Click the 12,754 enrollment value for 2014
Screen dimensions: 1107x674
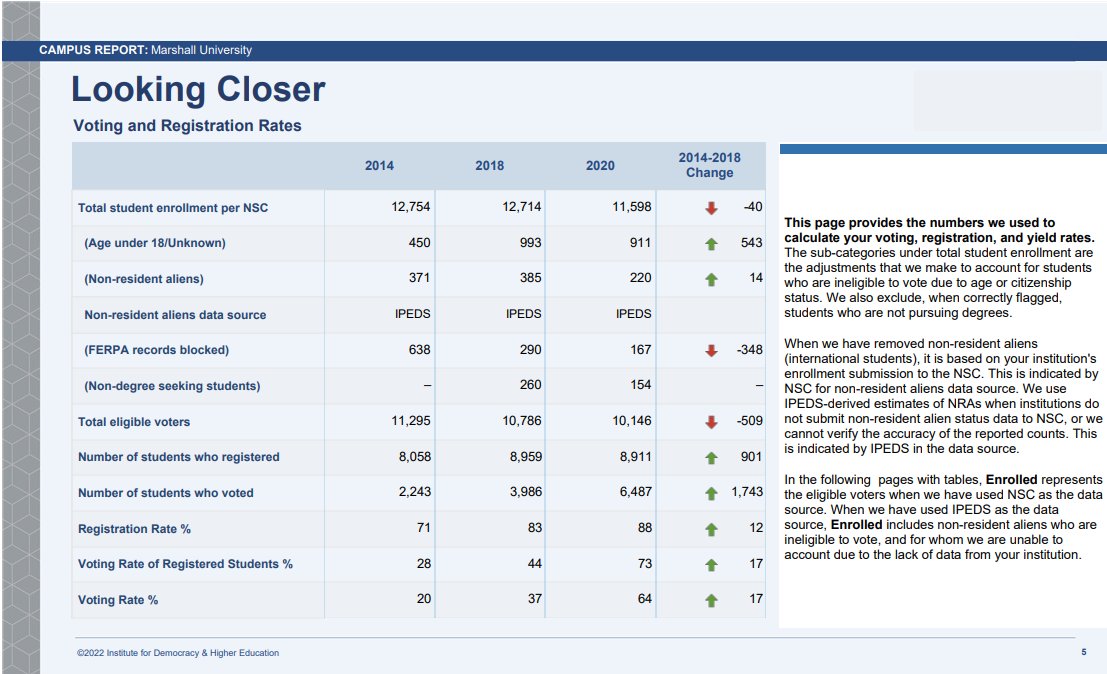pos(411,207)
